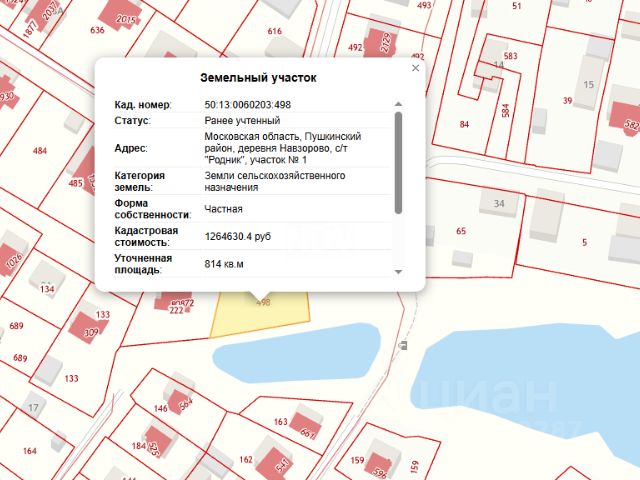Click map parcel labeled 163
Screen dimensions: 640x480
(x=280, y=422)
